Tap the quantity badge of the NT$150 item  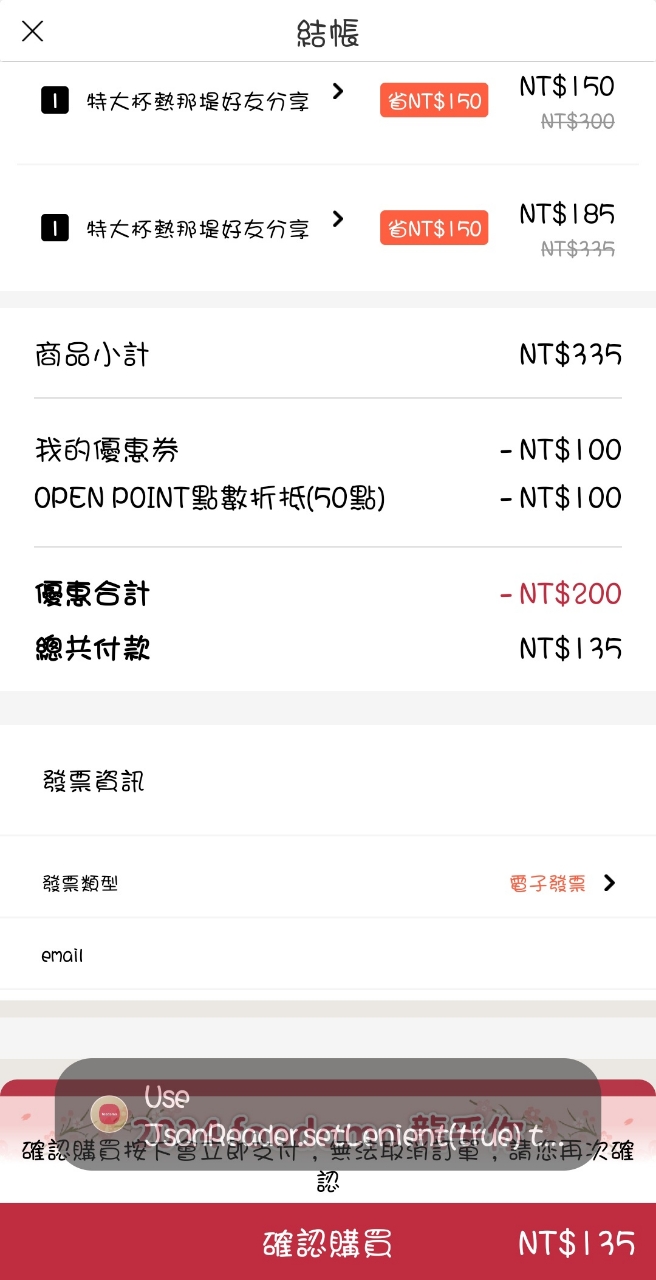pyautogui.click(x=55, y=101)
